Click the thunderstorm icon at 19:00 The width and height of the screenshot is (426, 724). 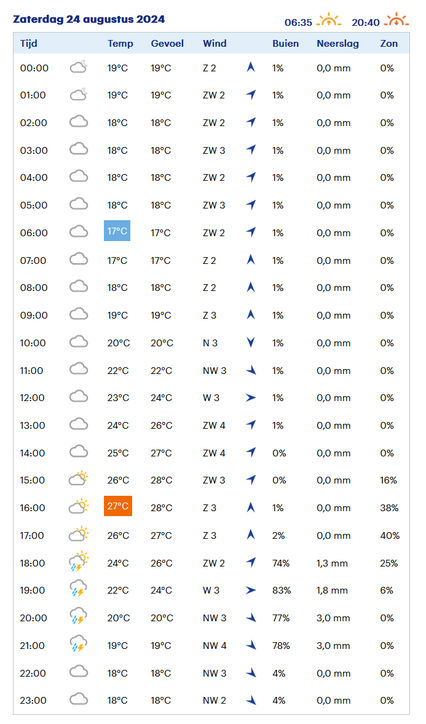[78, 589]
